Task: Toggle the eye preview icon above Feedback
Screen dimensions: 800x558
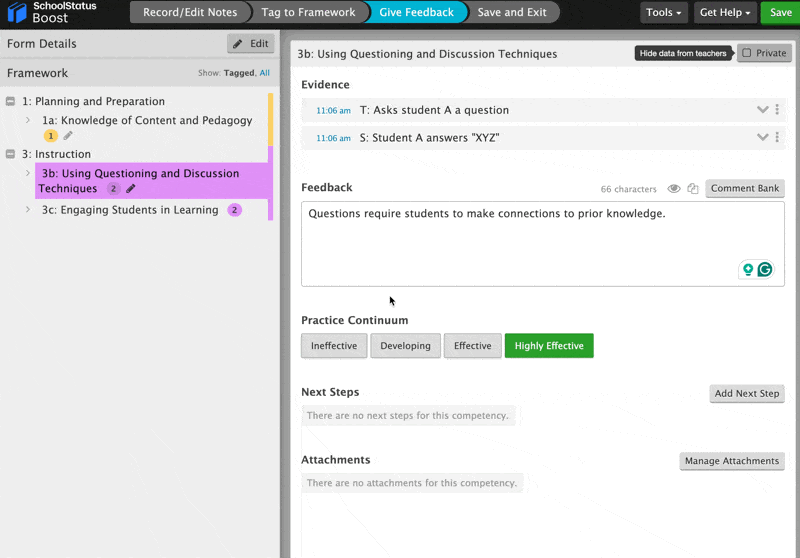Action: [x=674, y=189]
